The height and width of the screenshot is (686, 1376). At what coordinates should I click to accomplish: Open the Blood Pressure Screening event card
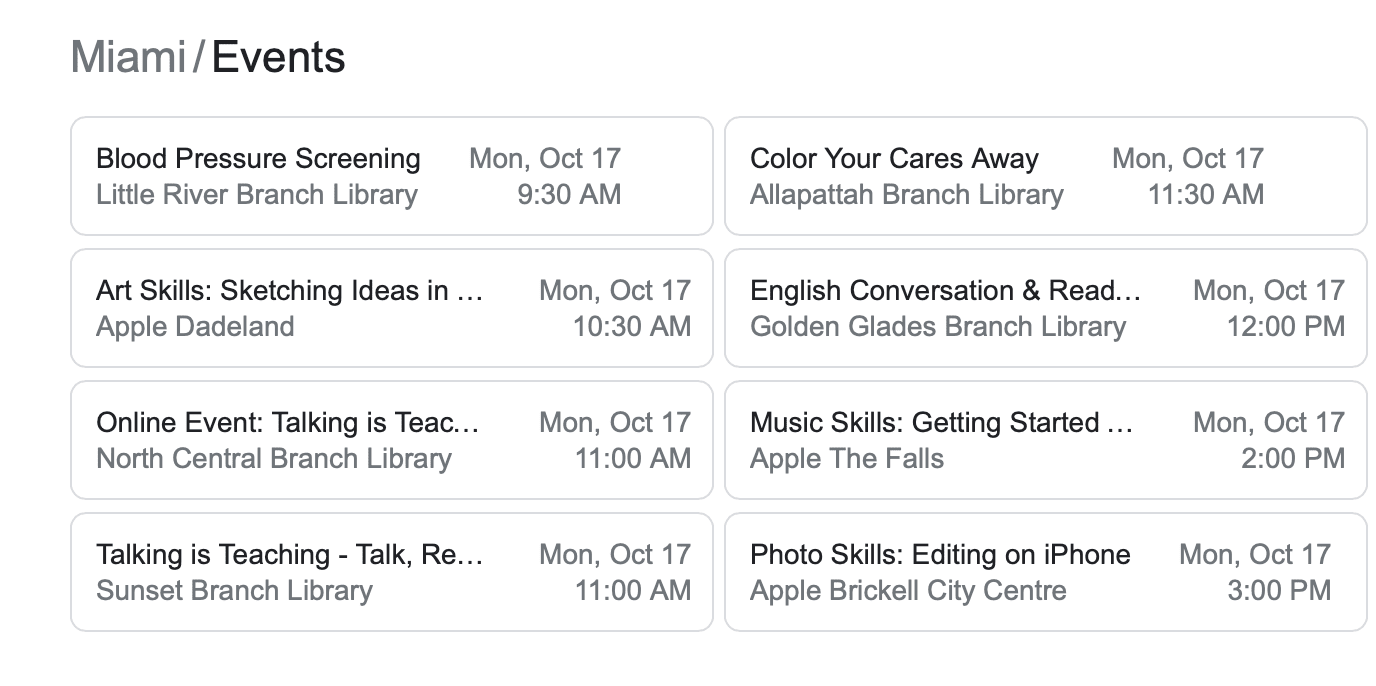coord(392,176)
